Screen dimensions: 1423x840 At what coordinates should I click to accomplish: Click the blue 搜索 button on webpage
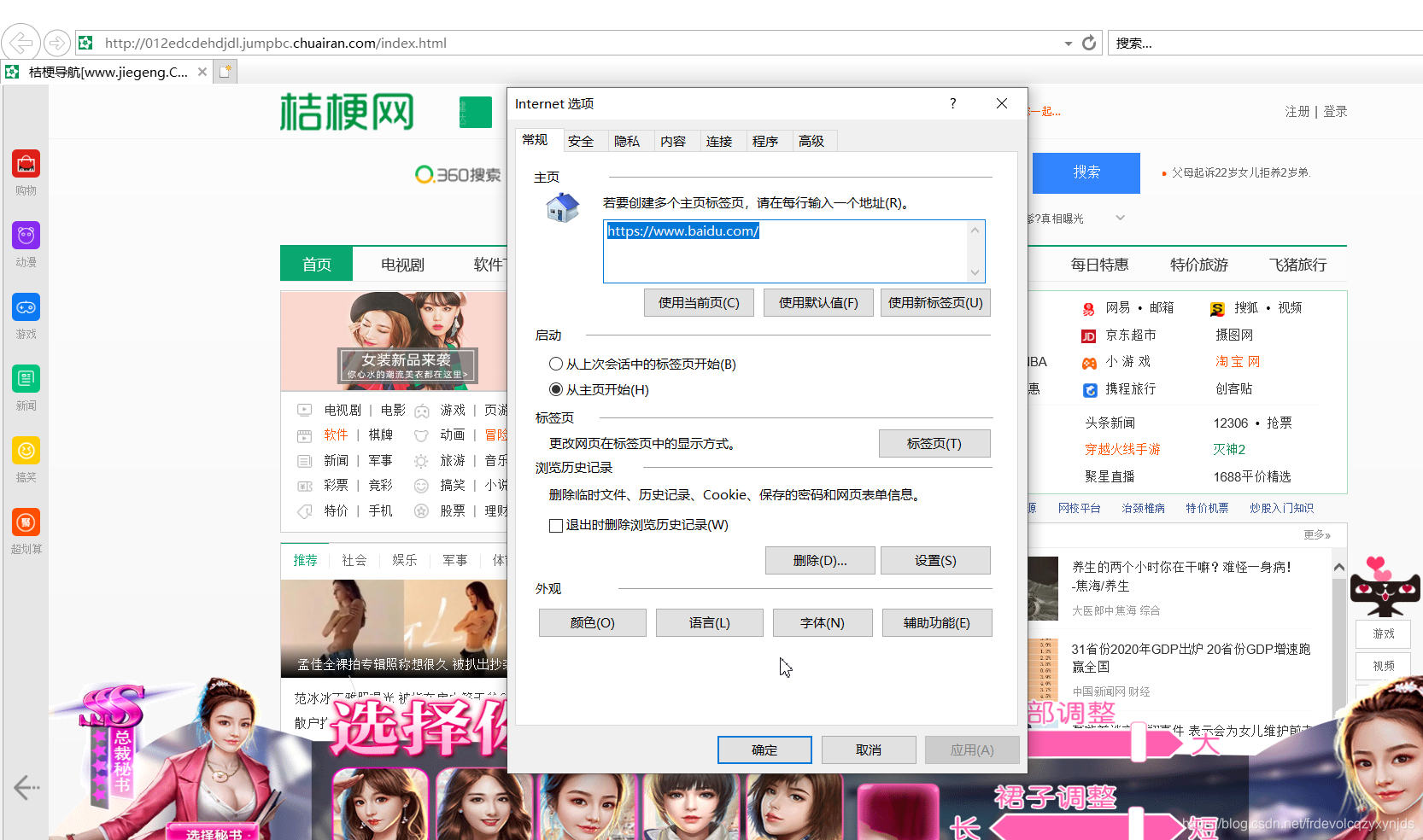coord(1086,172)
